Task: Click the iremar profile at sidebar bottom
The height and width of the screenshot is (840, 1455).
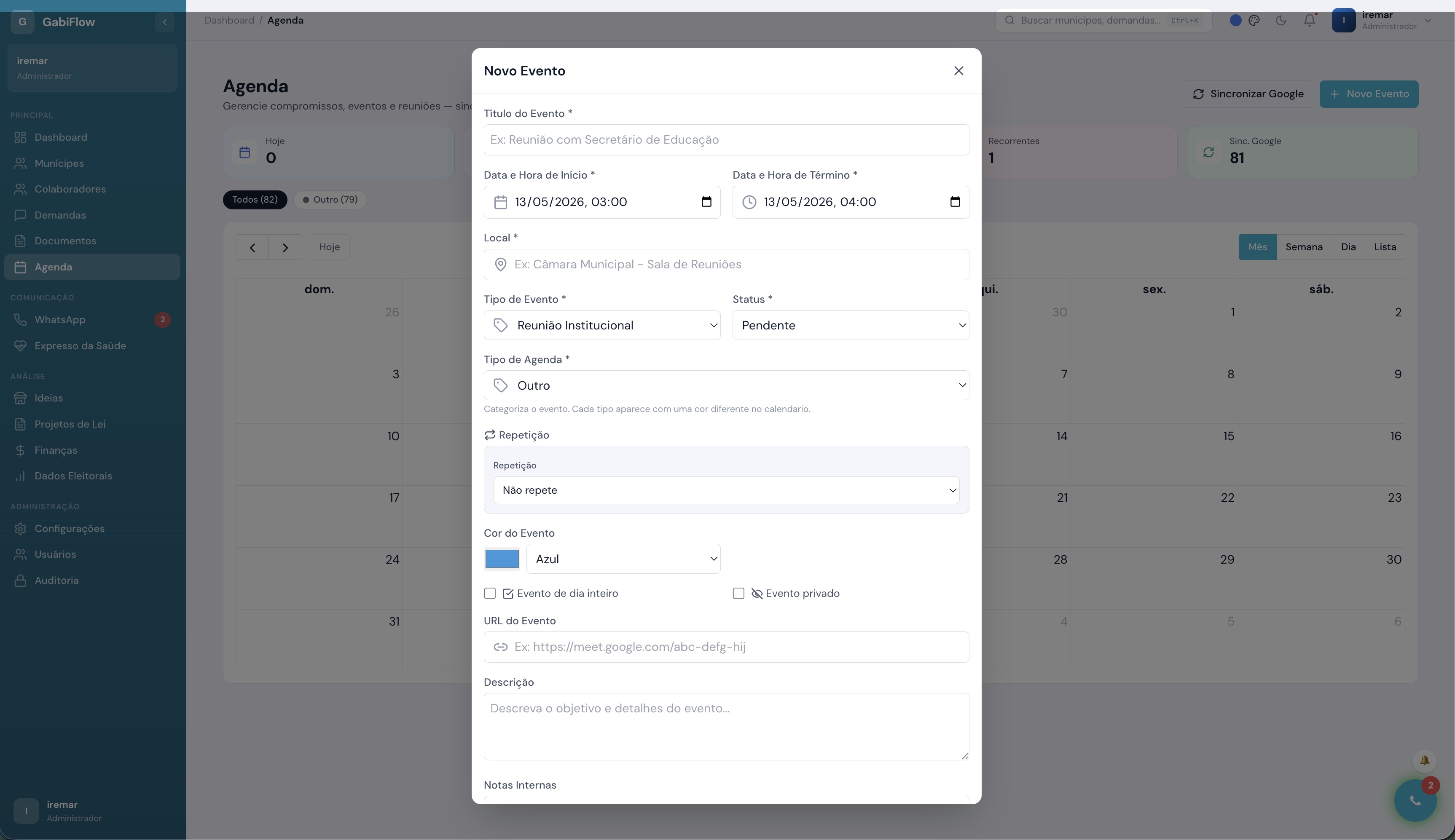Action: [x=92, y=811]
